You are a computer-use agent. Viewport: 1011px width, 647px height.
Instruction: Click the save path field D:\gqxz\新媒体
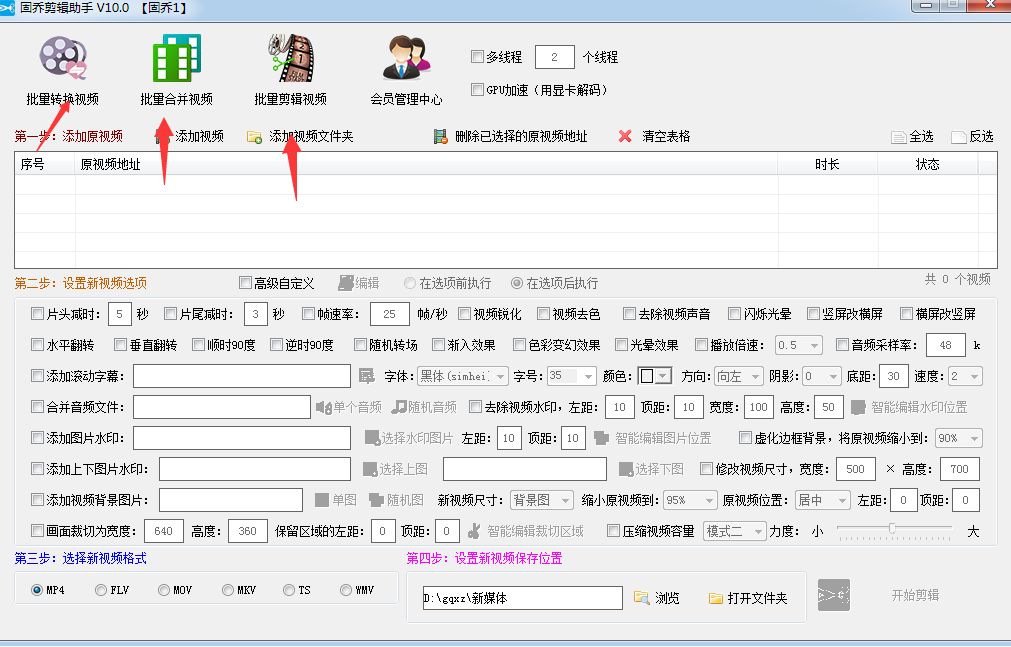(x=522, y=598)
